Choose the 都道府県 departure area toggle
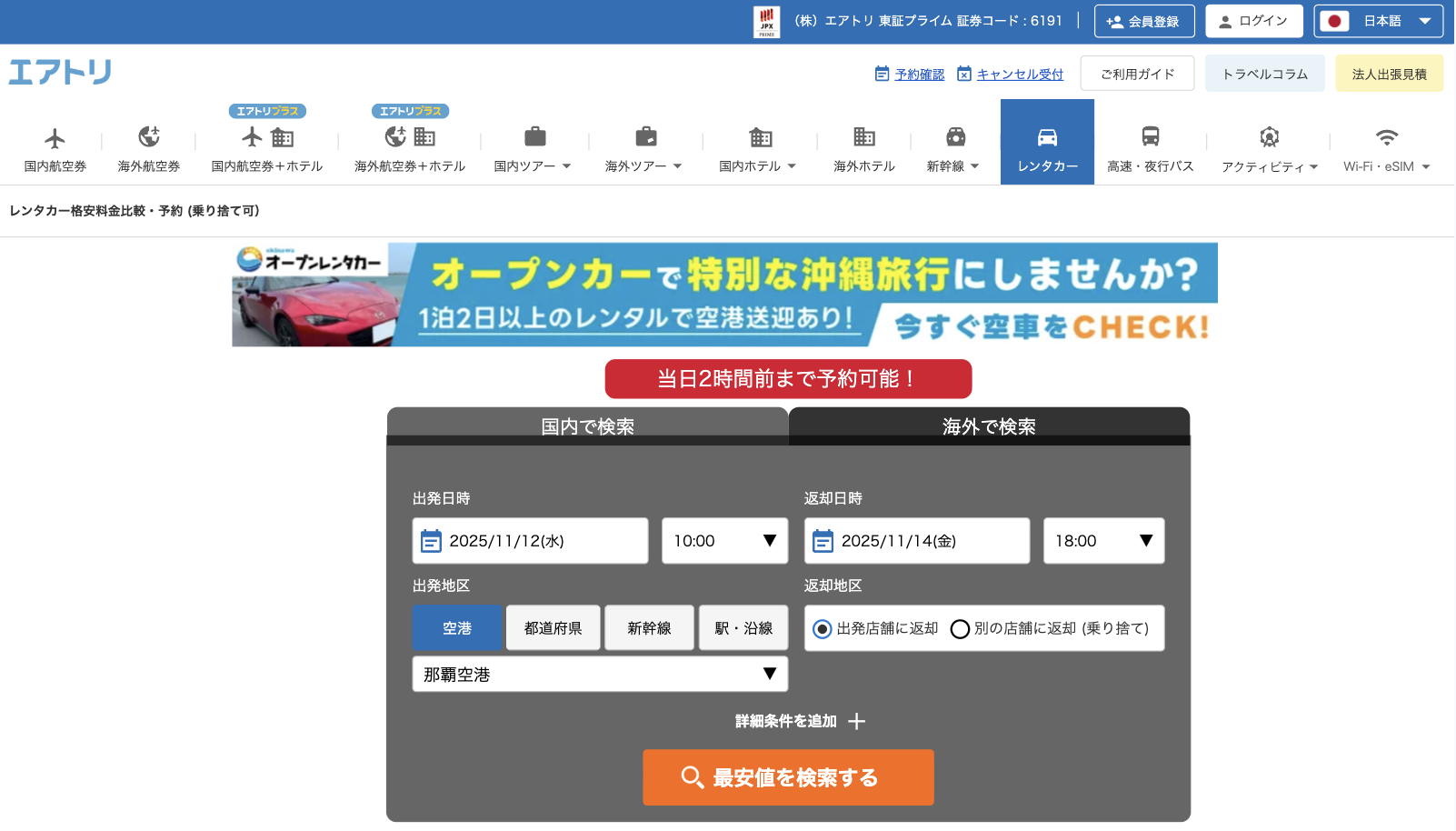Screen dimensions: 1456x831 tap(553, 628)
